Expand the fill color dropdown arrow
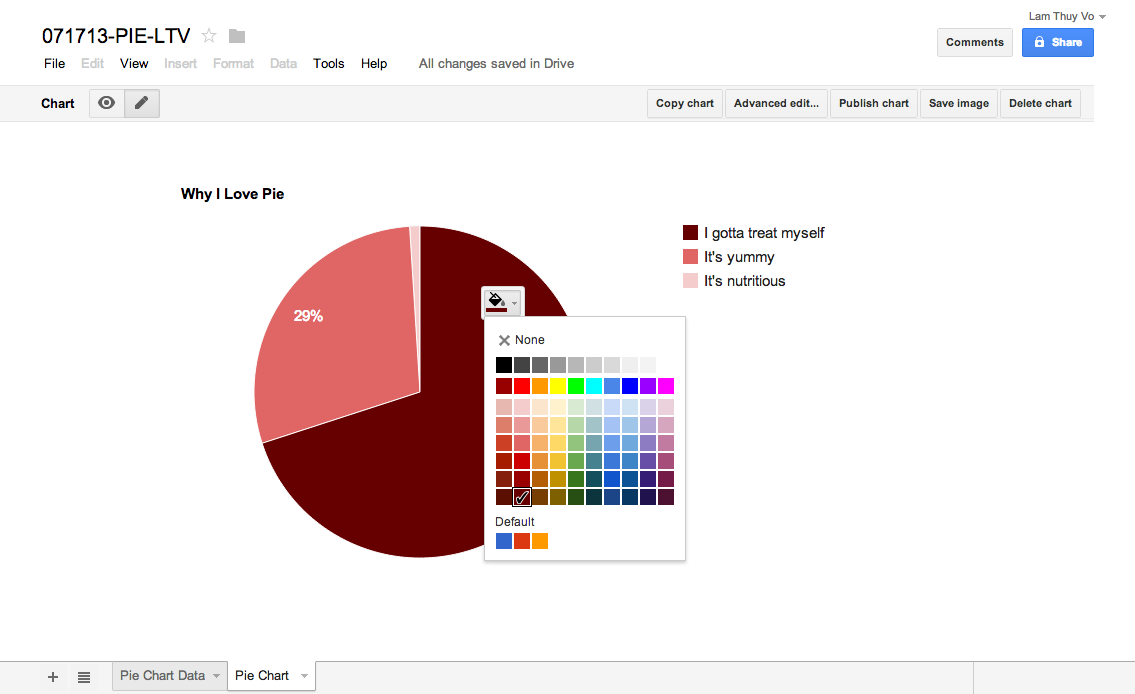The height and width of the screenshot is (694, 1135). coord(515,303)
